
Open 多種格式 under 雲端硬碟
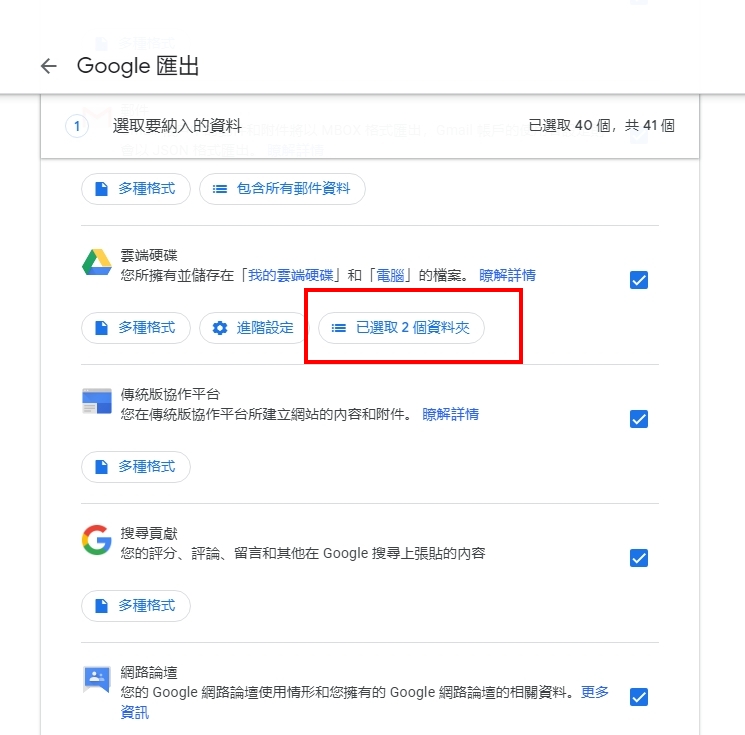pyautogui.click(x=136, y=328)
